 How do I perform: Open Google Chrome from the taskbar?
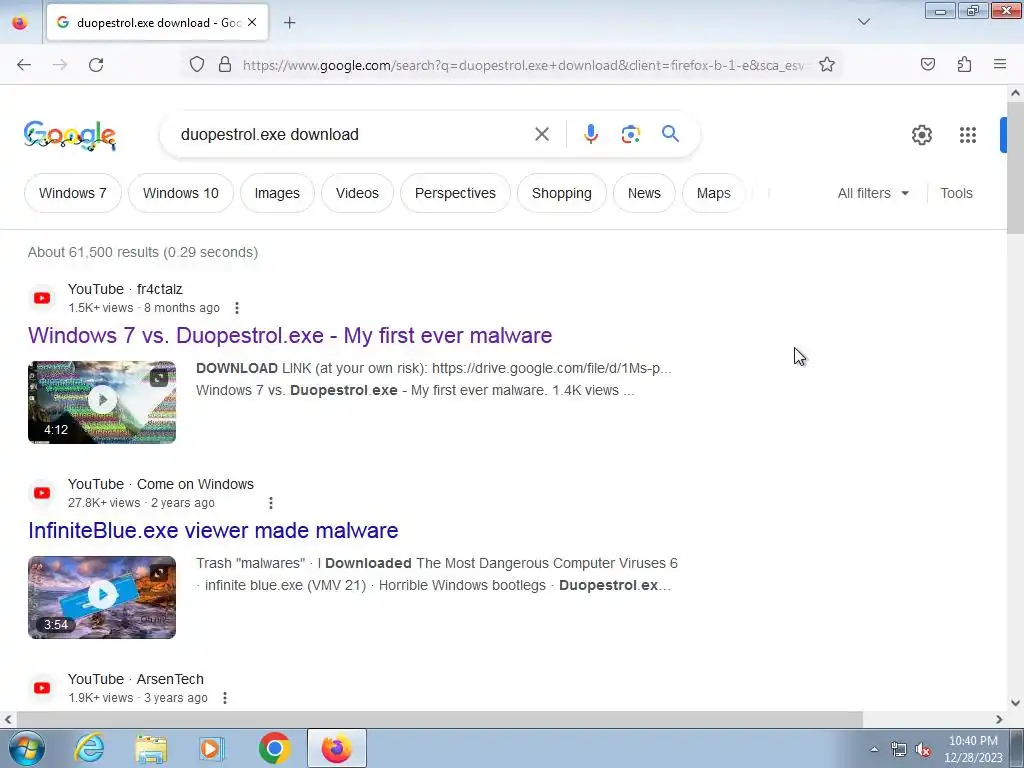click(274, 748)
